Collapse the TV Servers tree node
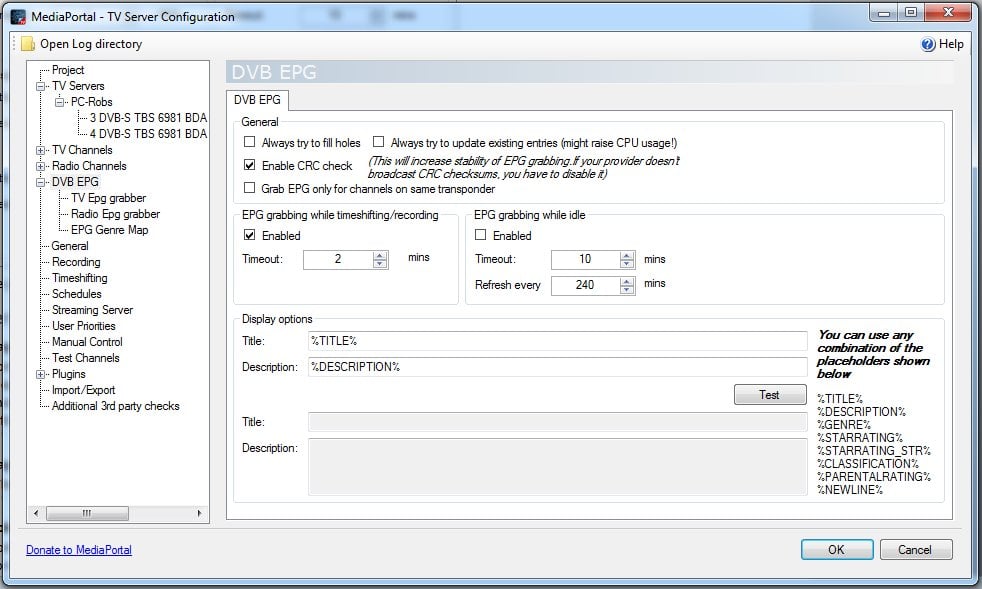 [41, 86]
